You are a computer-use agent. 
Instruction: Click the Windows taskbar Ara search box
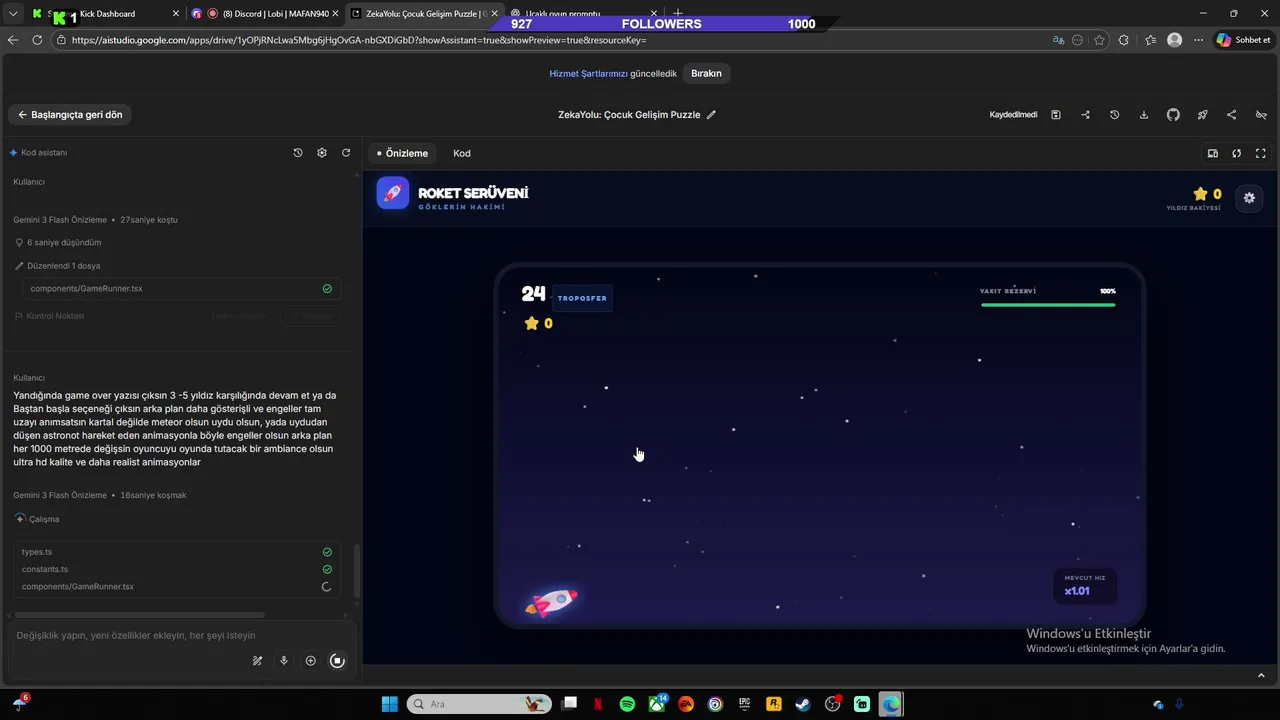[x=480, y=704]
